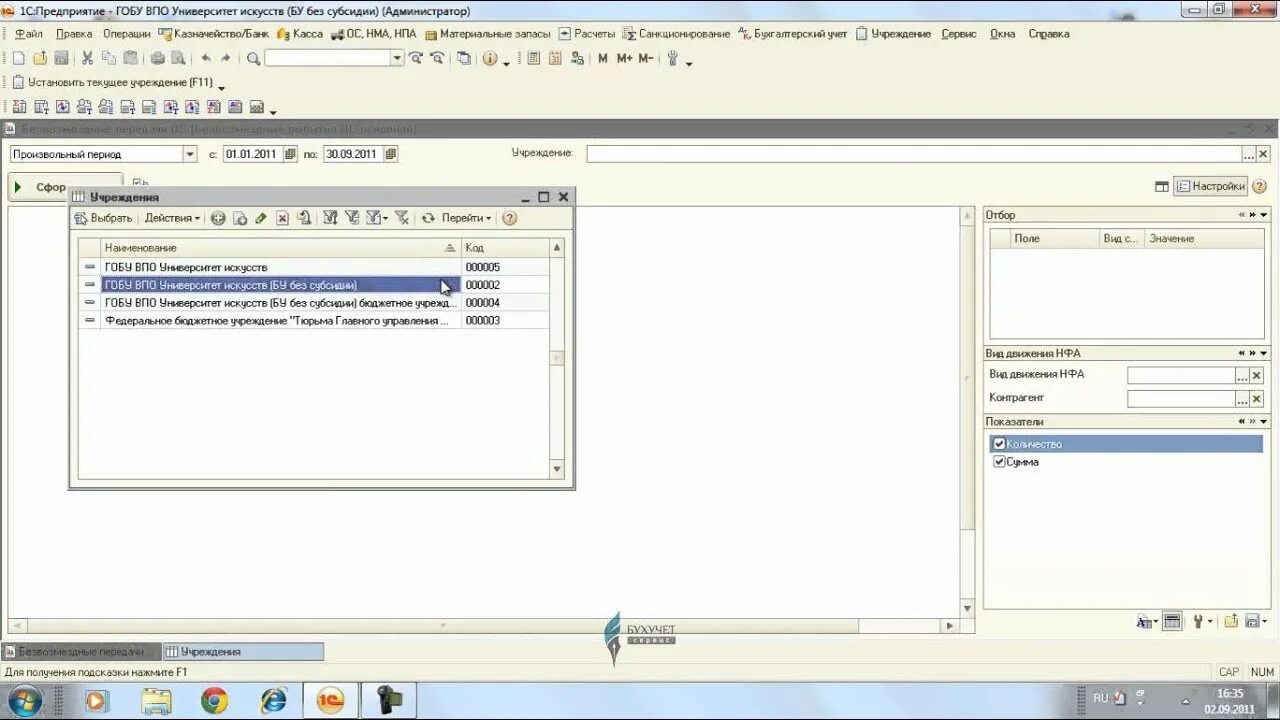Screen dimensions: 1280x720
Task: Open the Help info icon in main toolbar
Action: point(489,59)
